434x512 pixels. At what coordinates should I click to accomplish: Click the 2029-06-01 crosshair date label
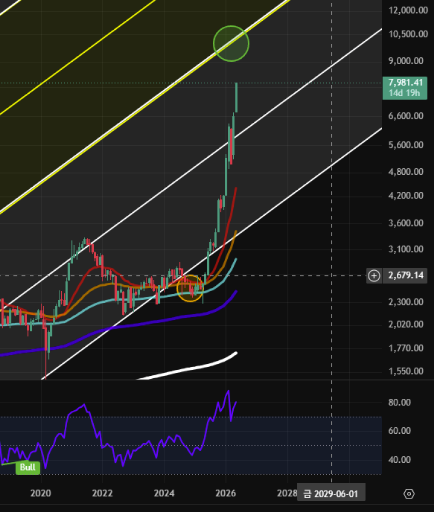[331, 494]
